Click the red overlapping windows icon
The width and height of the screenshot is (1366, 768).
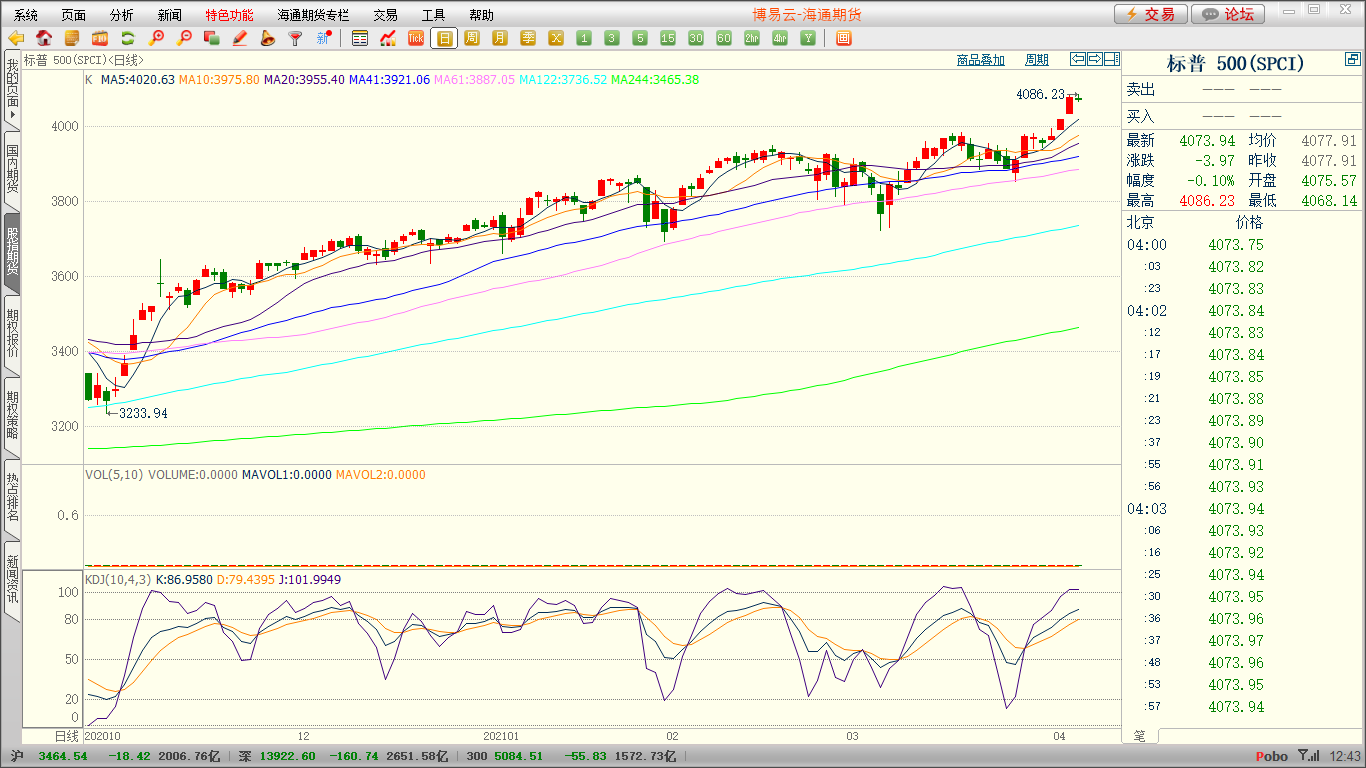(x=212, y=39)
